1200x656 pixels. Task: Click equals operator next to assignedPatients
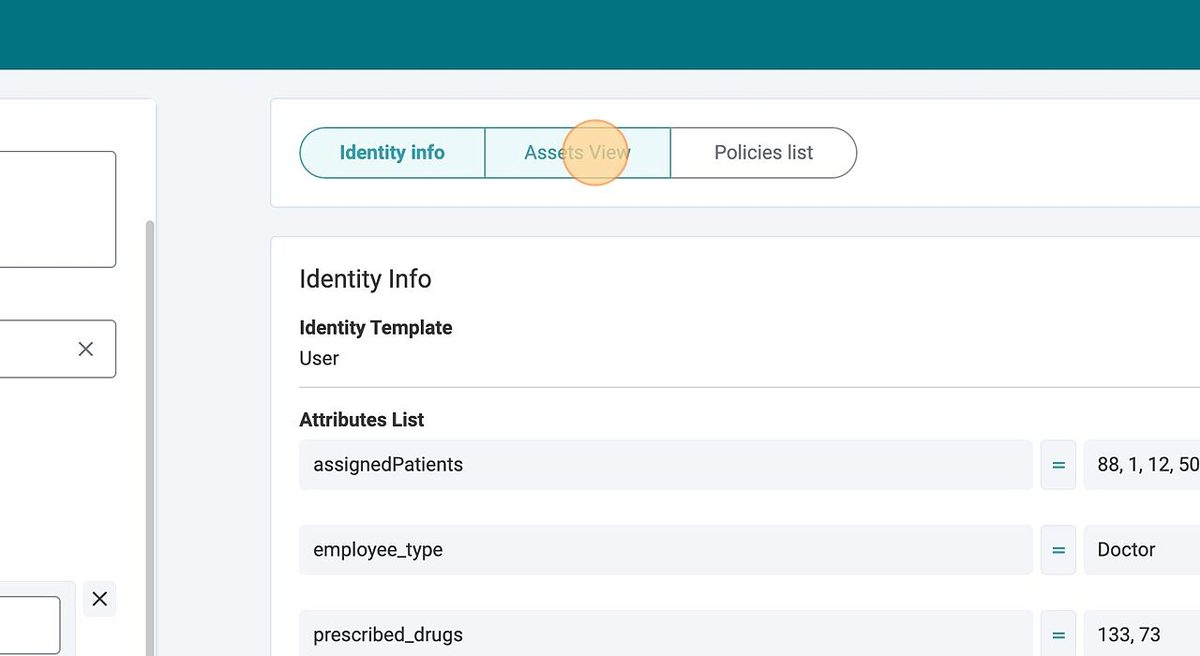point(1058,465)
